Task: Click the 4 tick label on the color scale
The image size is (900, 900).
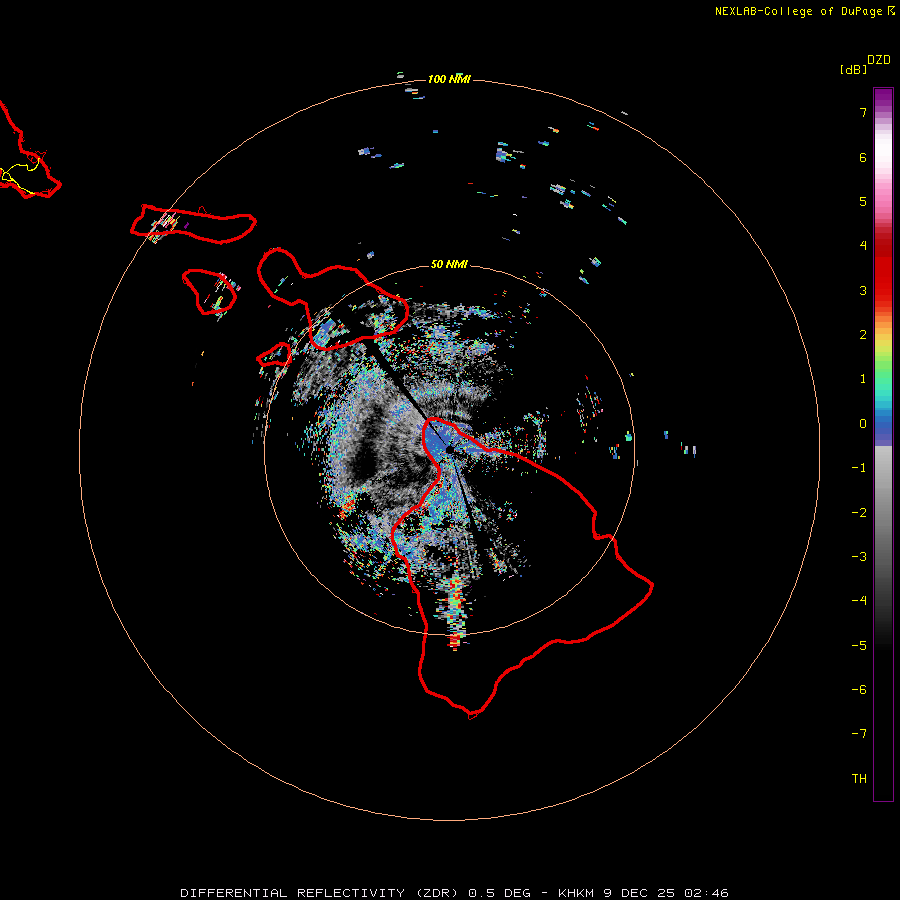Action: (x=863, y=246)
